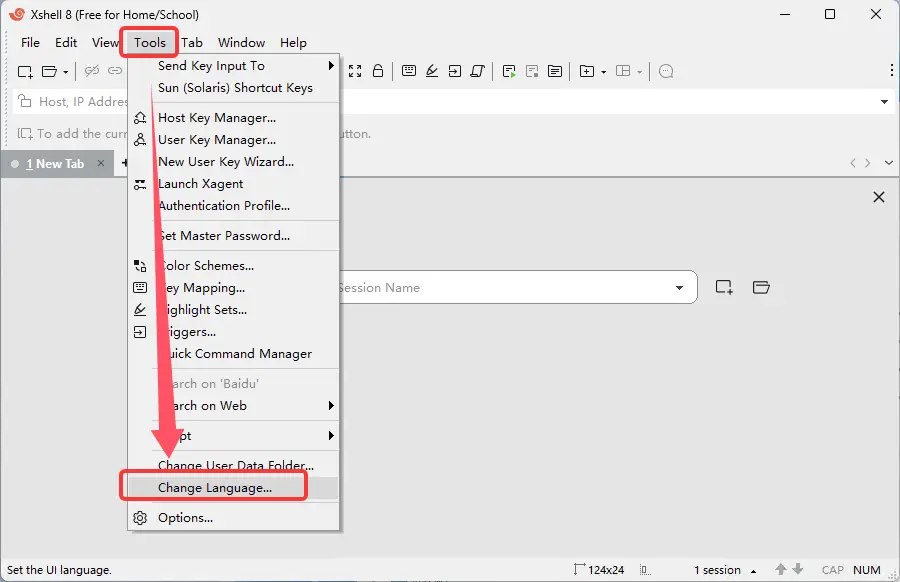Screen dimensions: 900x582
Task: Click the open folder icon beside search box
Action: click(x=761, y=288)
